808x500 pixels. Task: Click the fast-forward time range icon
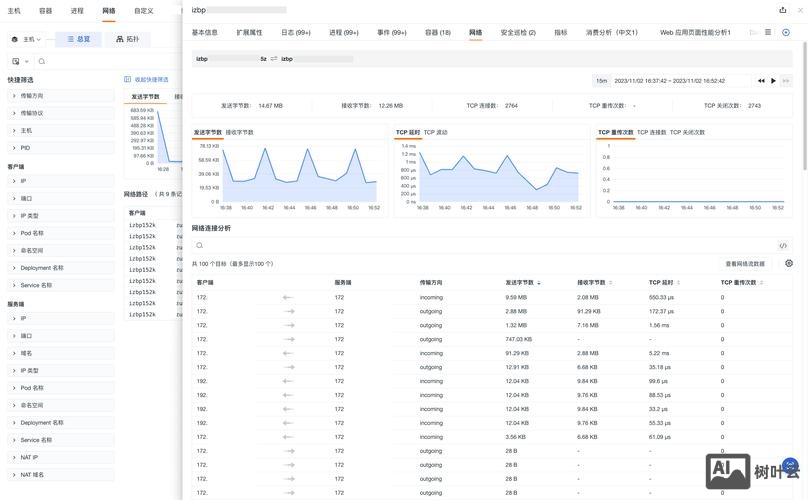(786, 81)
